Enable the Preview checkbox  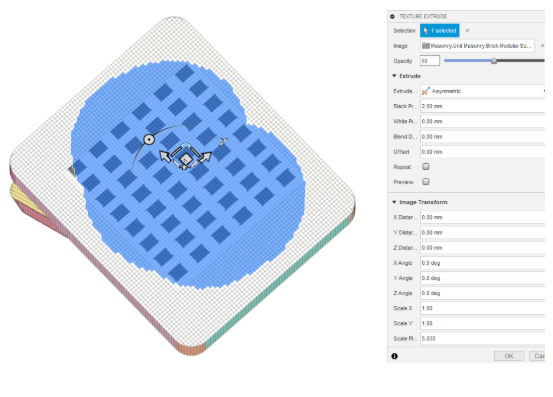click(426, 182)
